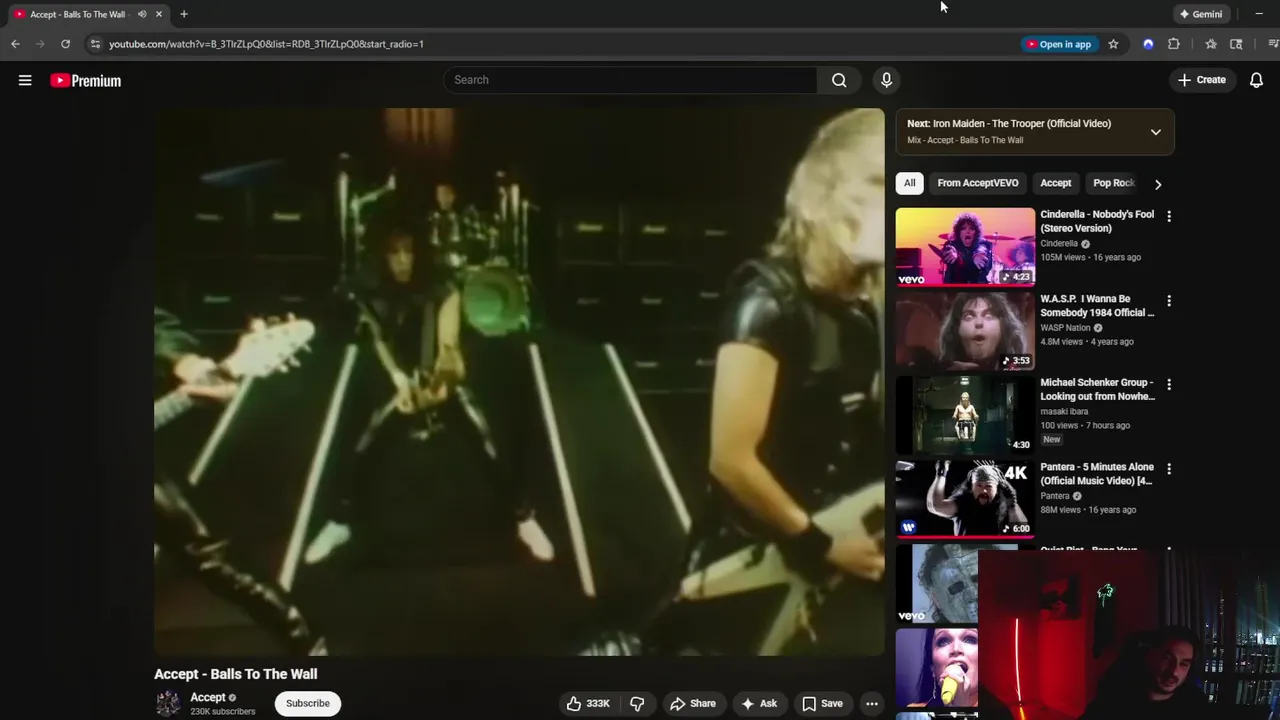Click browser back arrow

click(x=15, y=44)
